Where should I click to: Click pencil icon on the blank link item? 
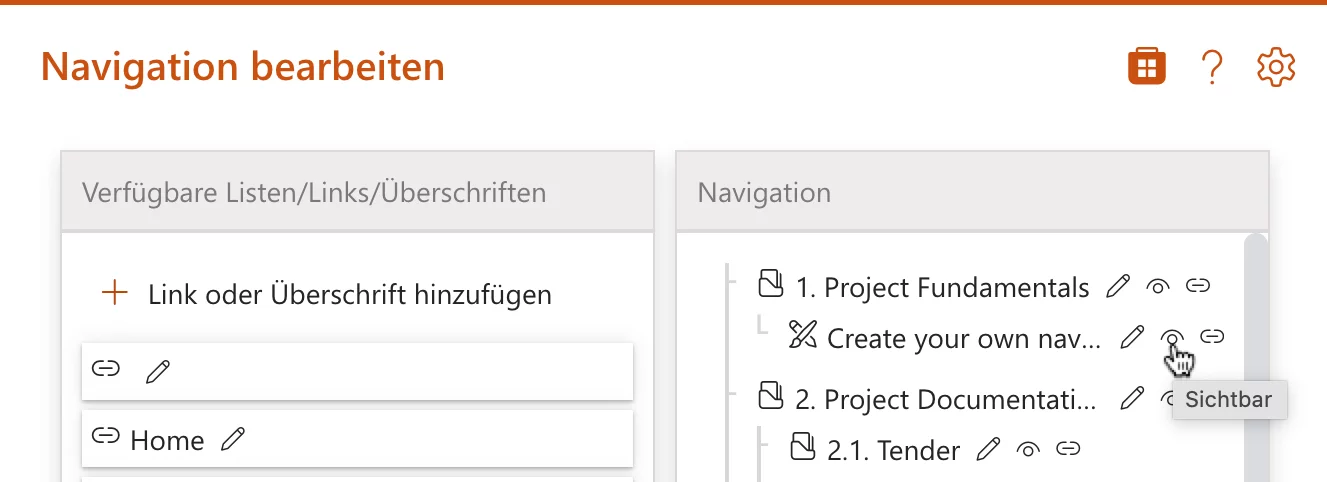pyautogui.click(x=158, y=371)
